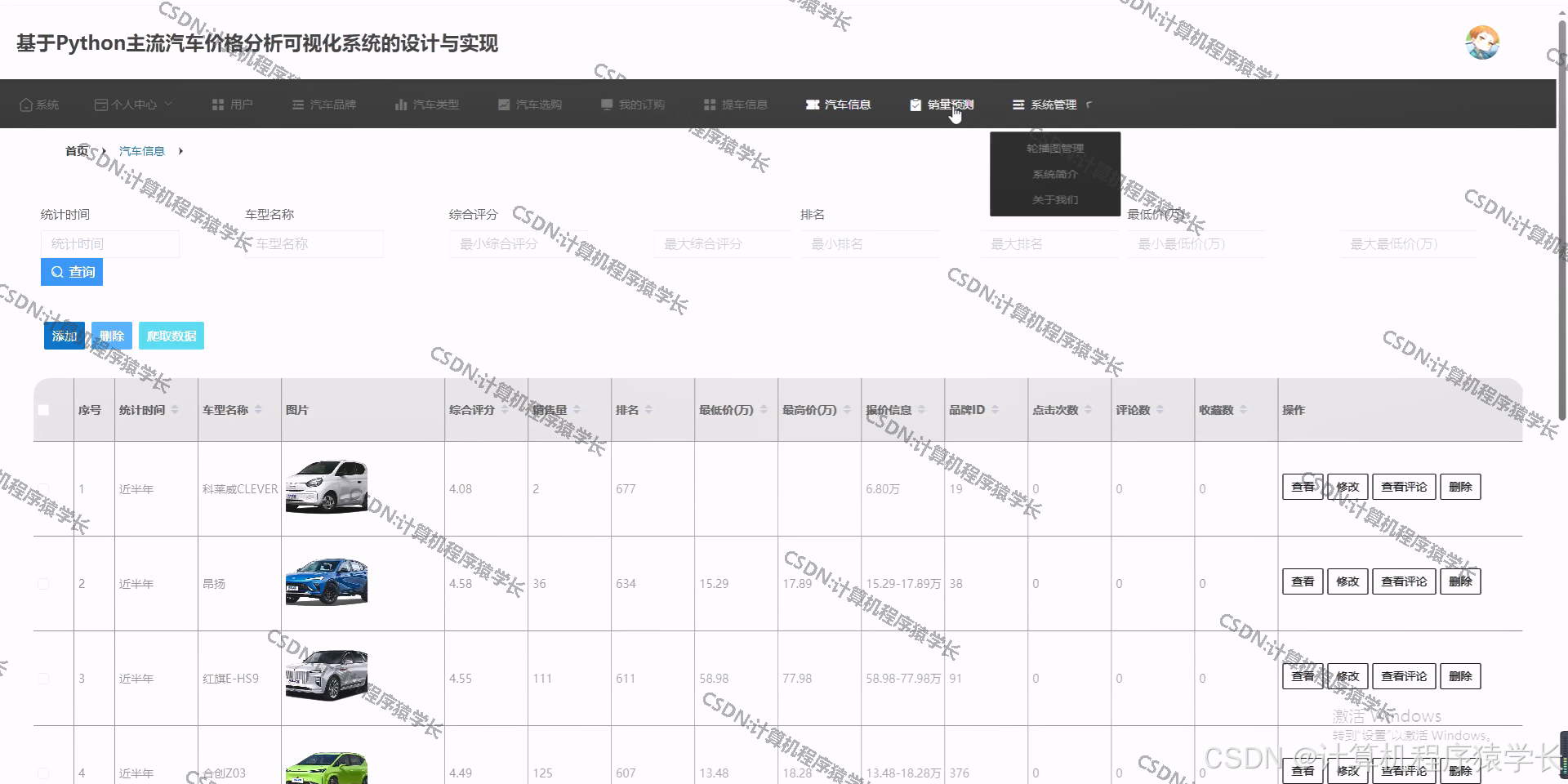The height and width of the screenshot is (784, 1568).
Task: Click 查看 for 科莱威CLEVER row
Action: point(1303,487)
